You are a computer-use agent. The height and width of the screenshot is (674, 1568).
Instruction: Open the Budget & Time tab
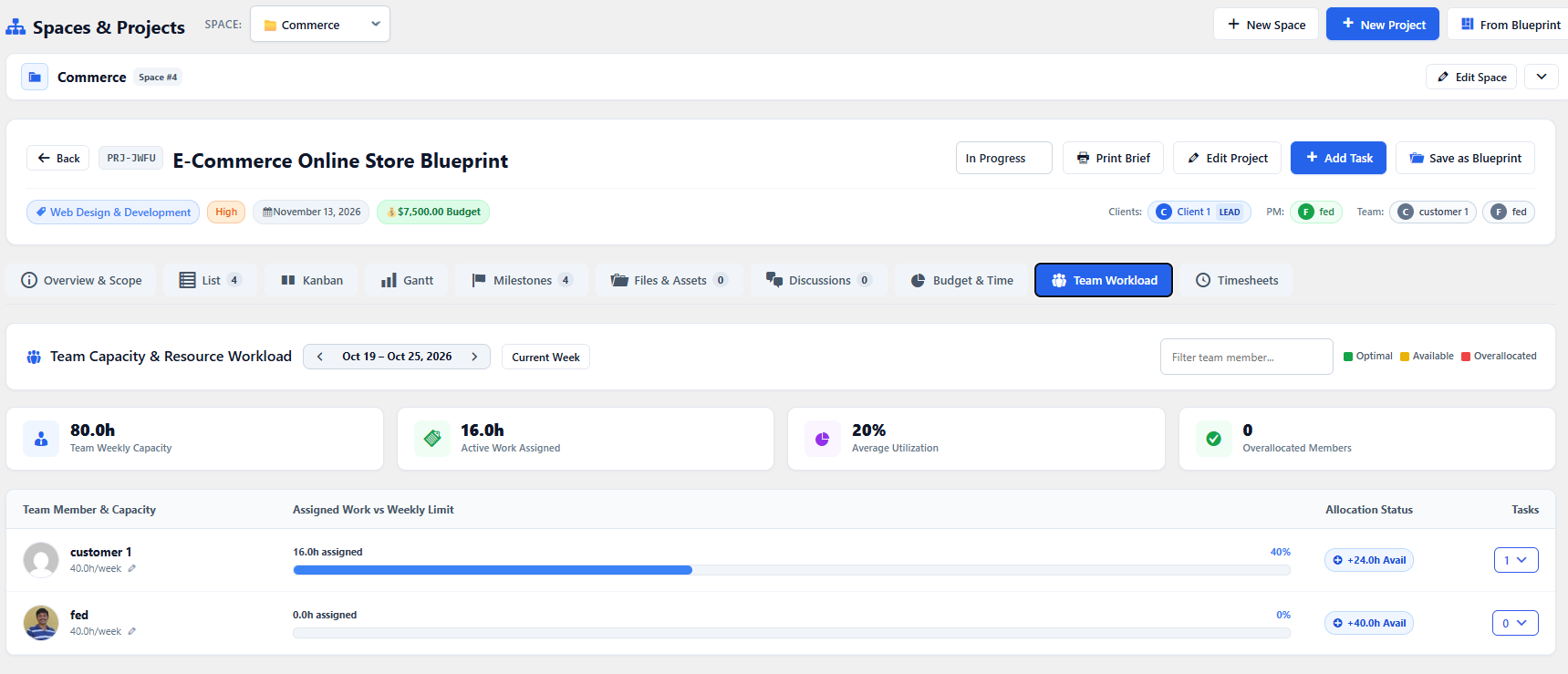961,280
